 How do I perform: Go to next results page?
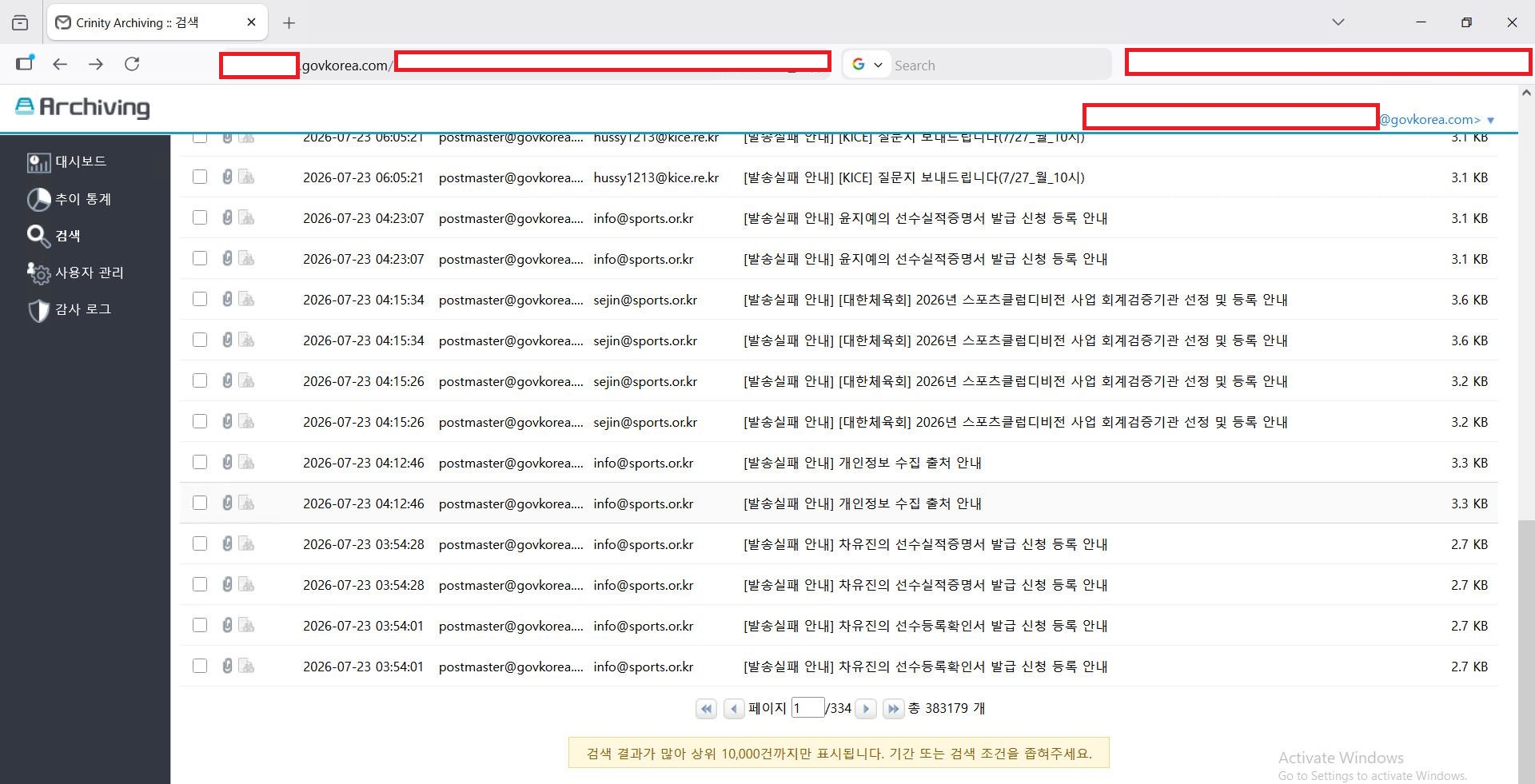point(866,709)
